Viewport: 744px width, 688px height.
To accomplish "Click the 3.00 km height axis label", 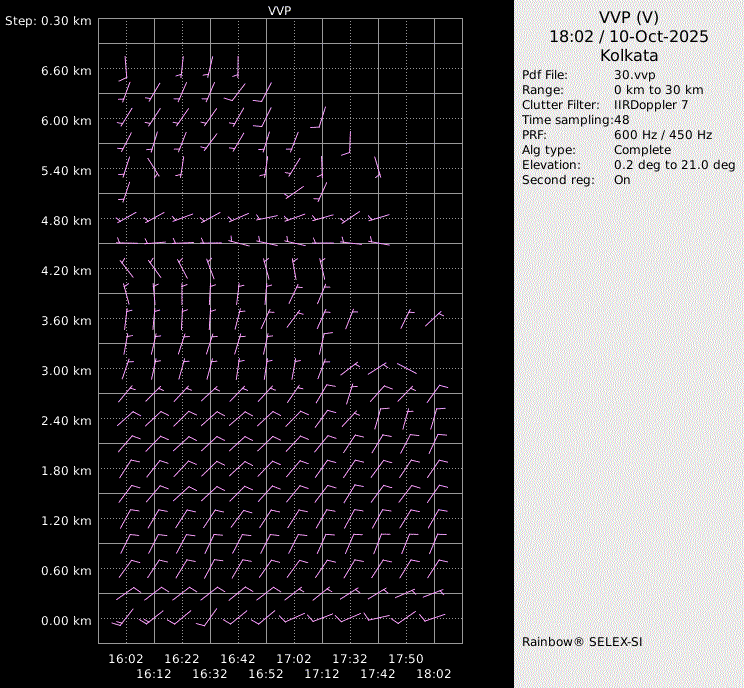I will click(x=67, y=371).
